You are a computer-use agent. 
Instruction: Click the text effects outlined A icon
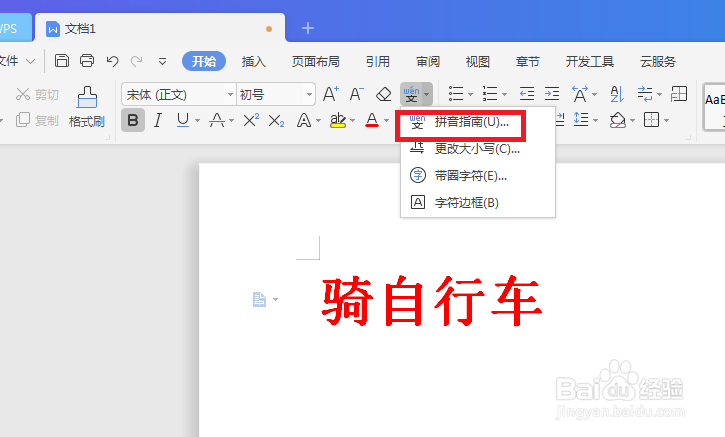tap(304, 120)
